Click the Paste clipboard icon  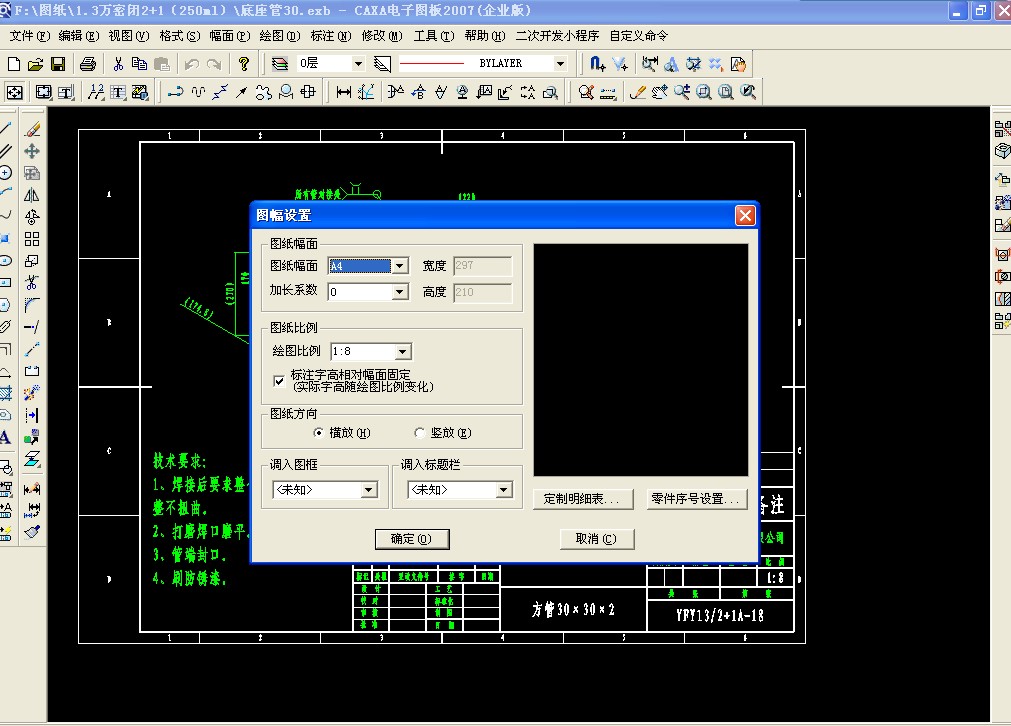coord(162,64)
